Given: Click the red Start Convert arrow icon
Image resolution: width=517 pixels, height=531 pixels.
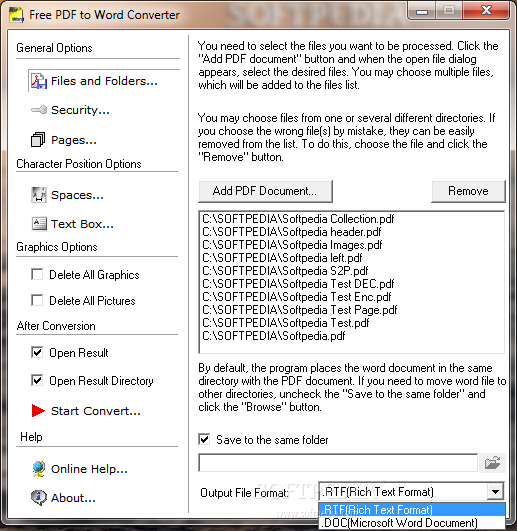Looking at the screenshot, I should tap(38, 411).
